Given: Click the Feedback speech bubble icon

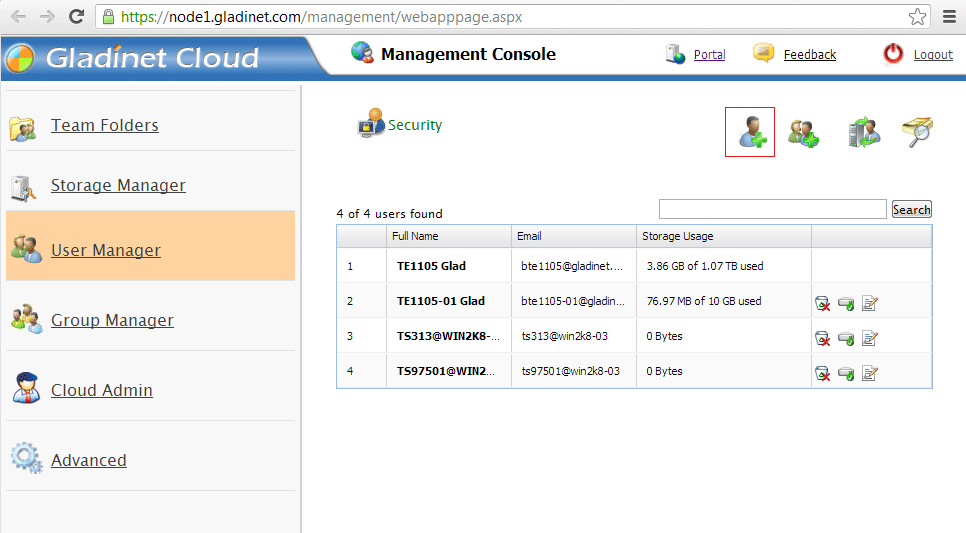Looking at the screenshot, I should click(763, 53).
